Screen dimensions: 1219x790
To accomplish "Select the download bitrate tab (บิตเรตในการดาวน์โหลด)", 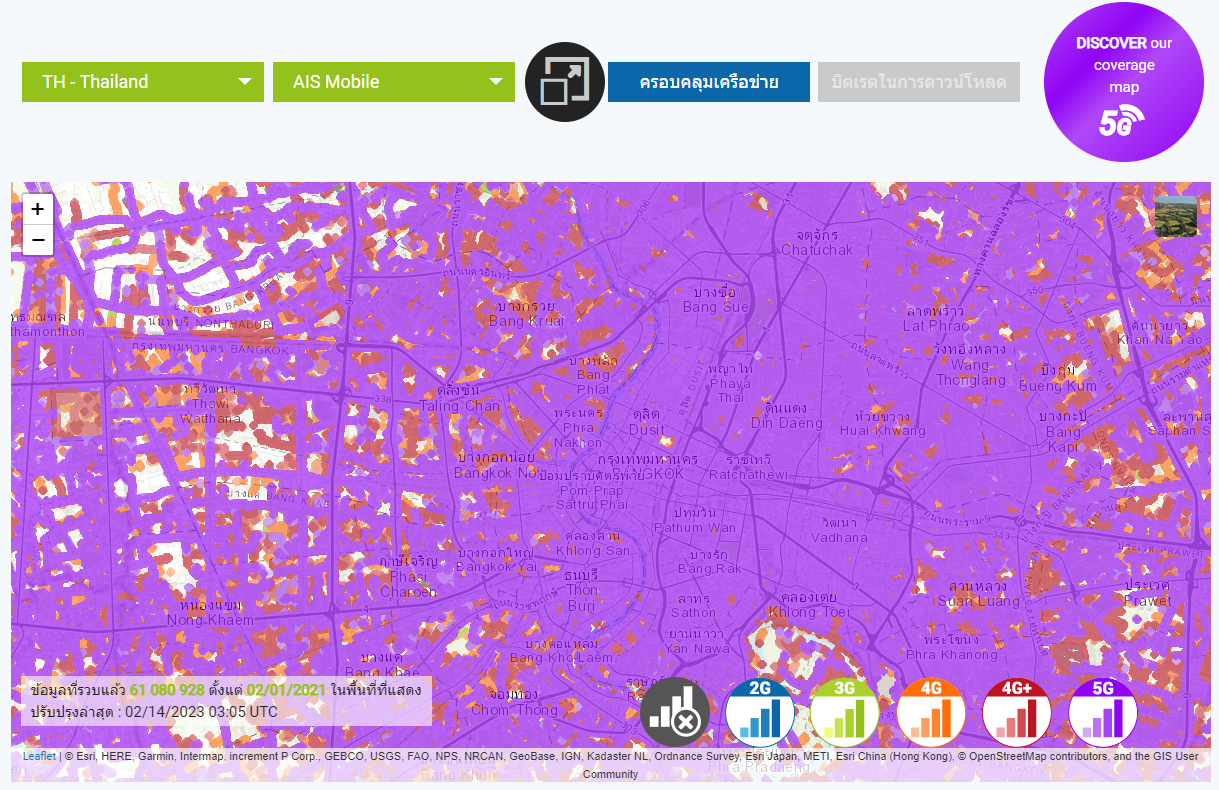I will 919,82.
